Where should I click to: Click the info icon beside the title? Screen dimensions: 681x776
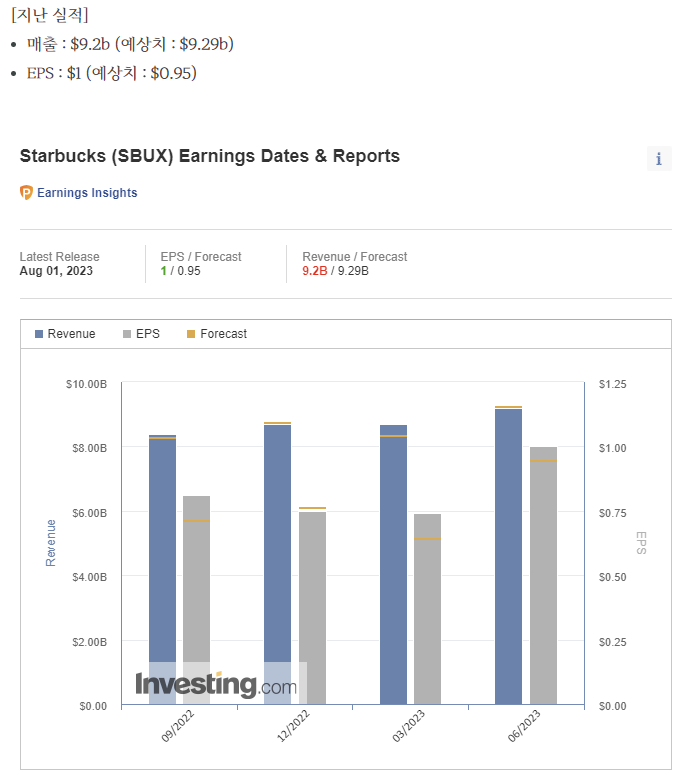click(659, 159)
